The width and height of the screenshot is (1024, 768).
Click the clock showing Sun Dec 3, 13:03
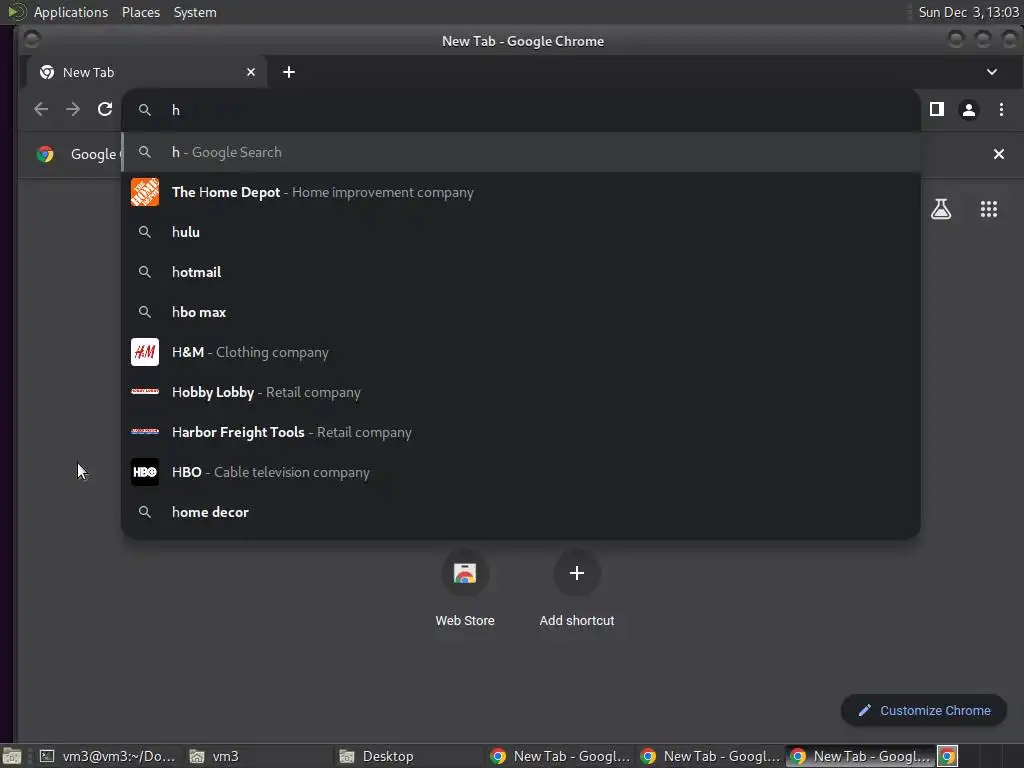968,12
